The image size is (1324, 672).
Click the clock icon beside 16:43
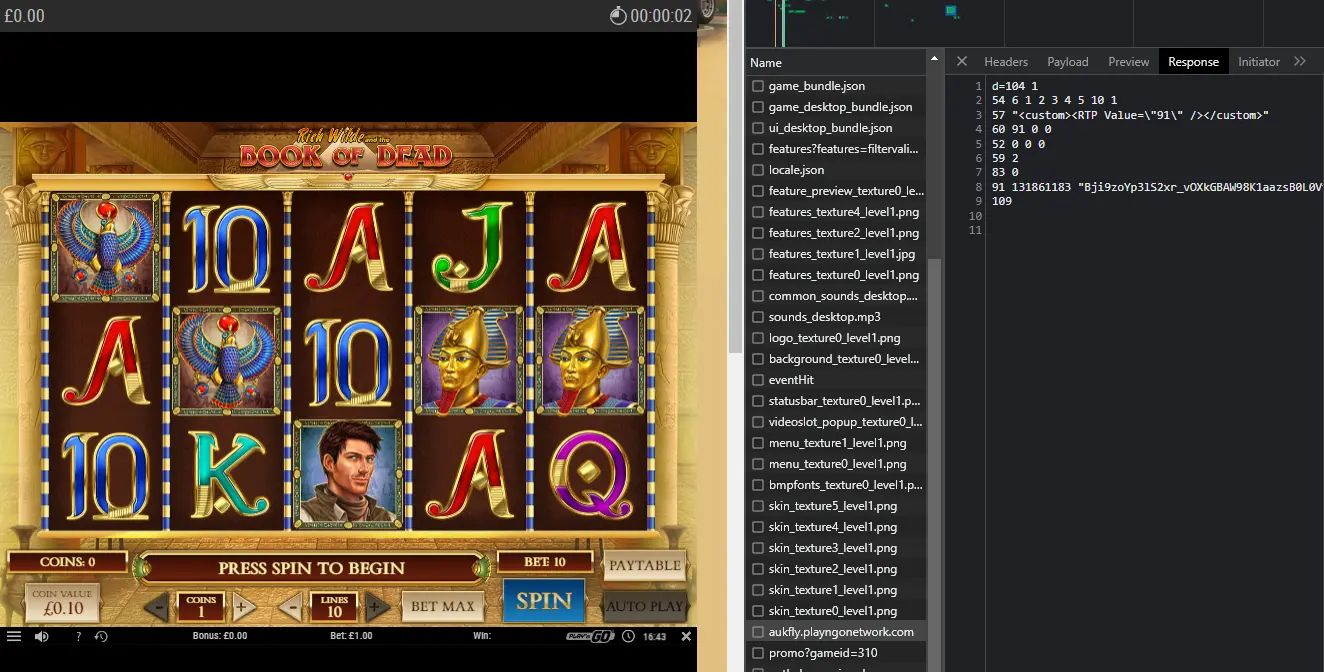click(x=628, y=636)
